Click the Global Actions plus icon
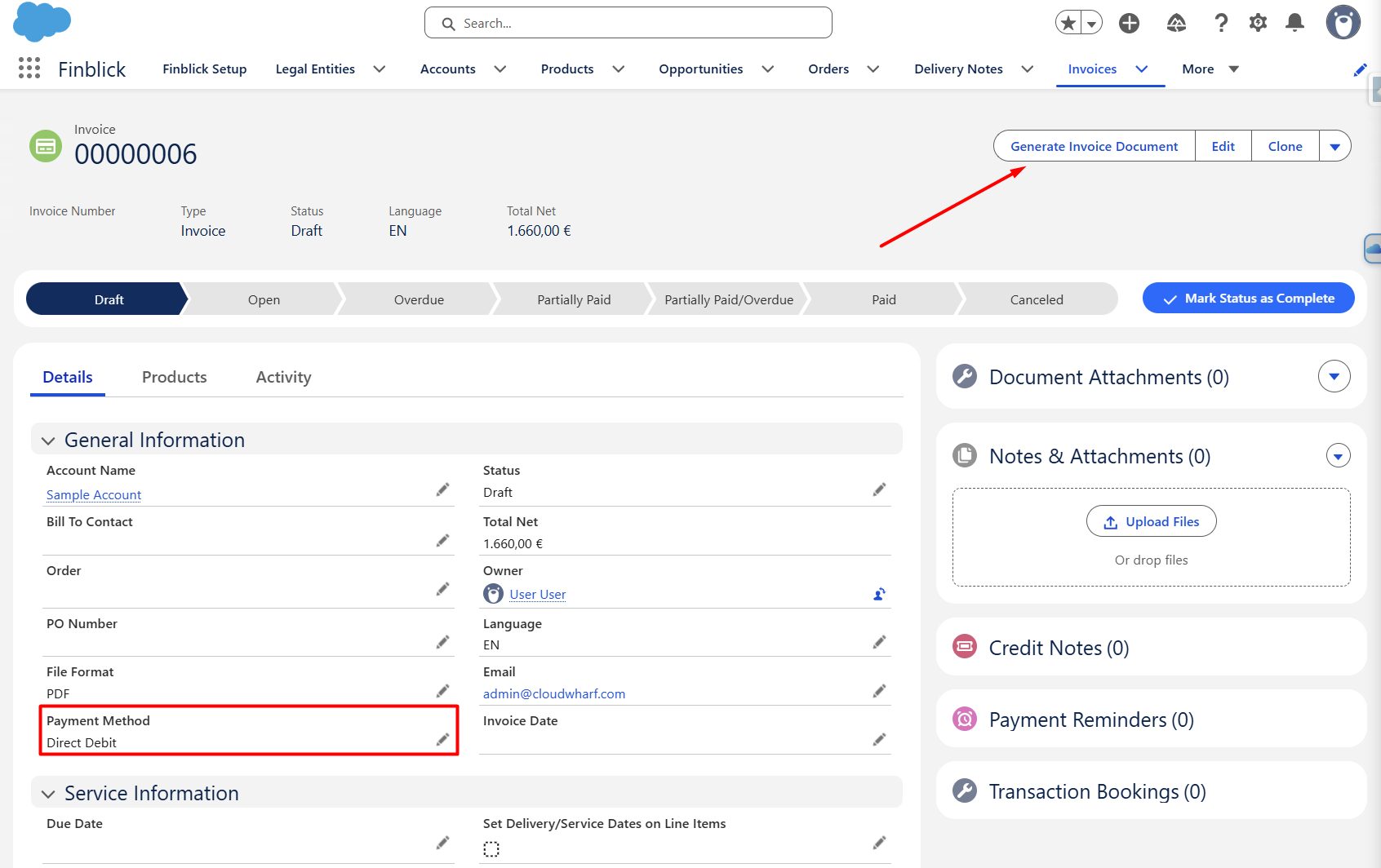This screenshot has width=1381, height=868. tap(1130, 23)
